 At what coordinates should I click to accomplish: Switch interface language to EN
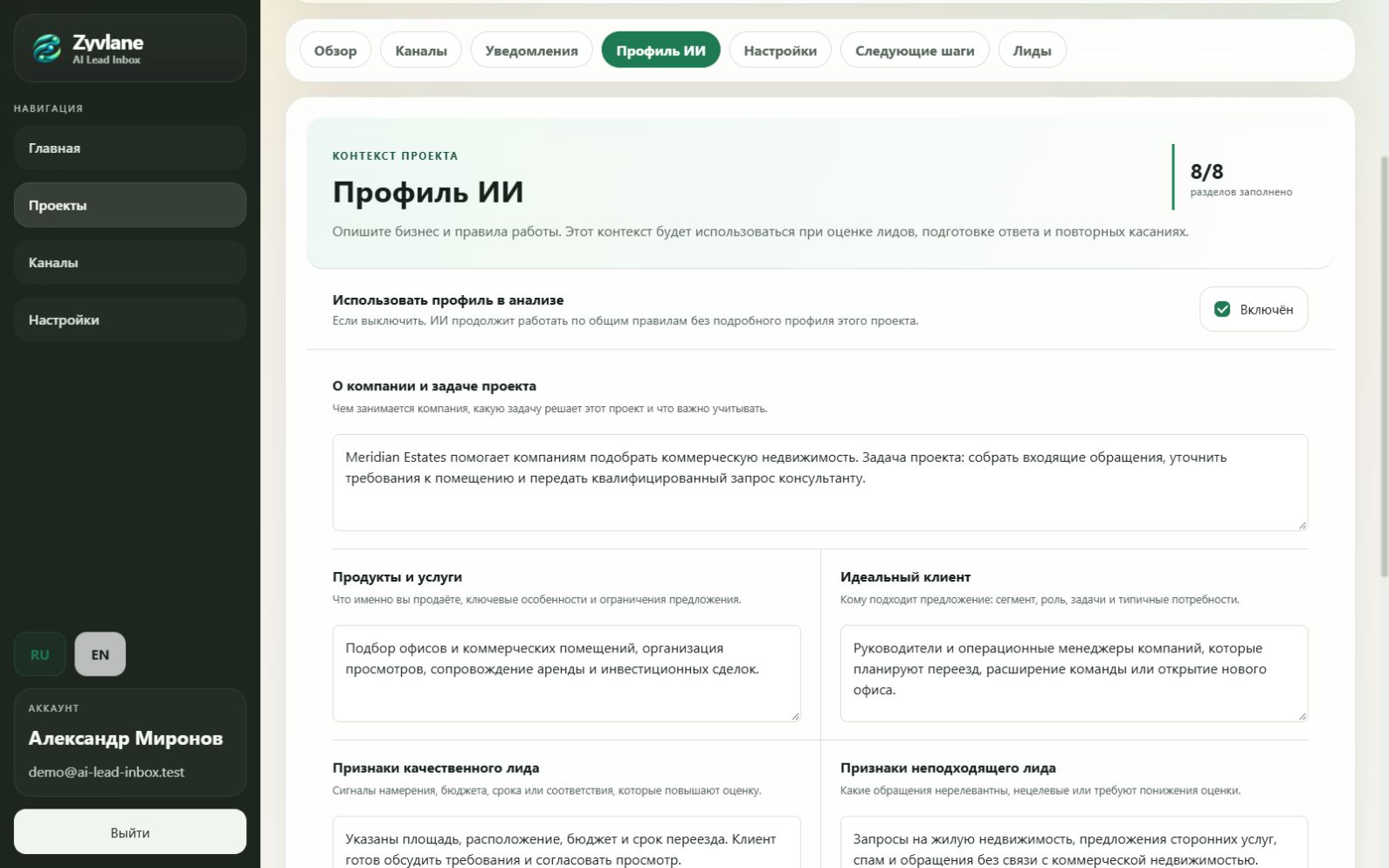coord(100,654)
